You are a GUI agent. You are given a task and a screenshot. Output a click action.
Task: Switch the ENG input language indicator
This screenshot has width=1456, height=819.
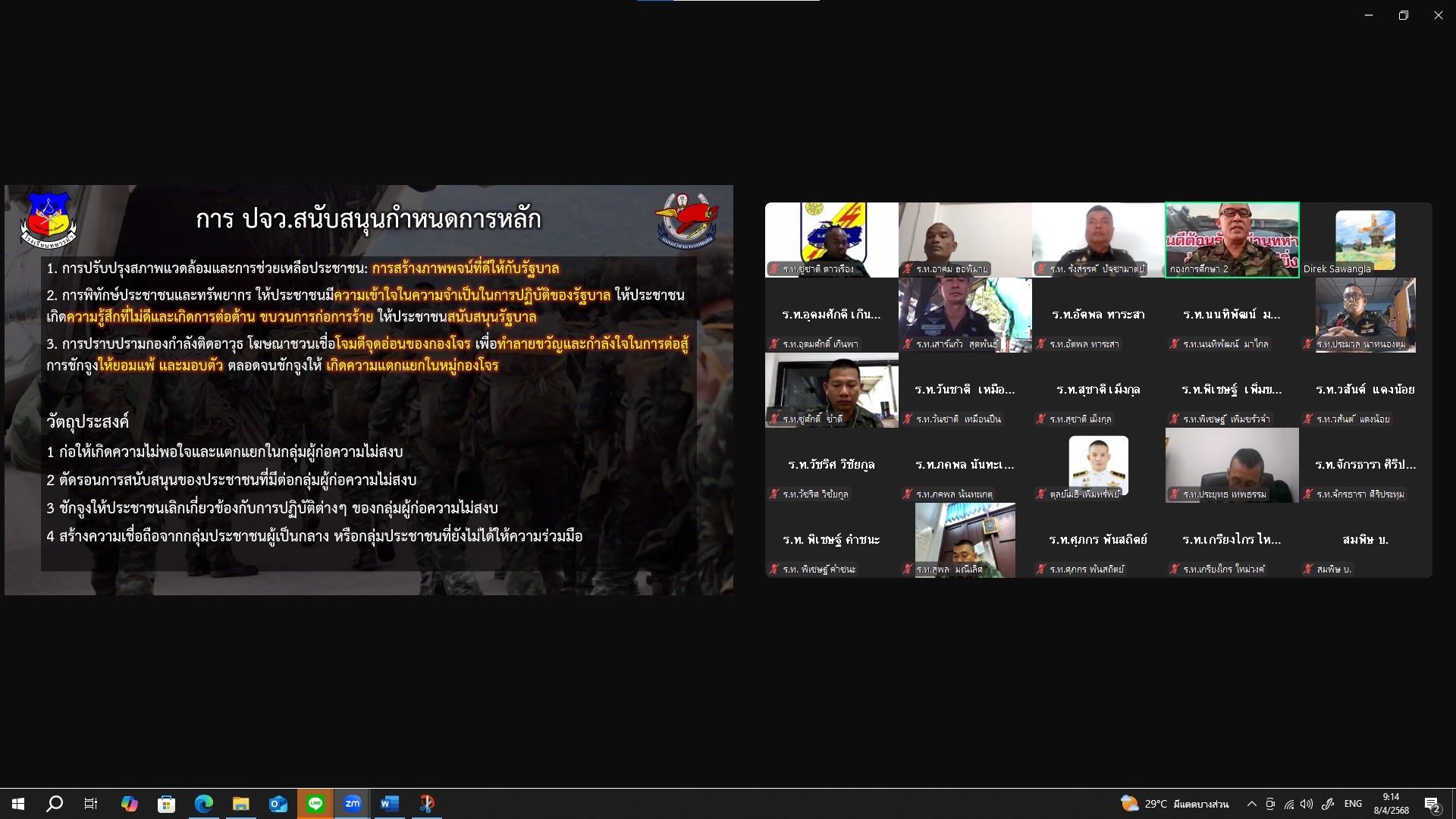(1353, 804)
